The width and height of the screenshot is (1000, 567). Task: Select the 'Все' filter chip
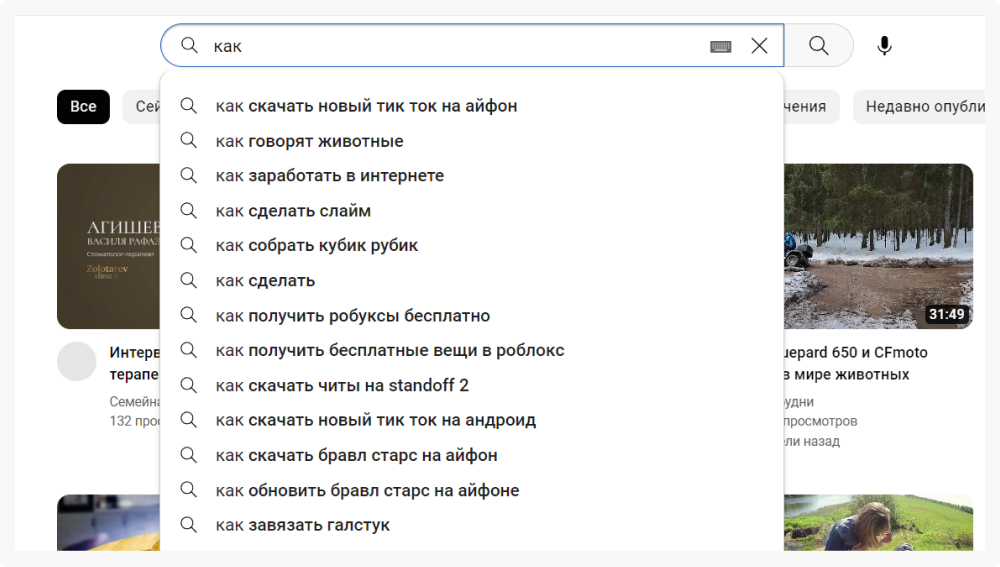83,107
